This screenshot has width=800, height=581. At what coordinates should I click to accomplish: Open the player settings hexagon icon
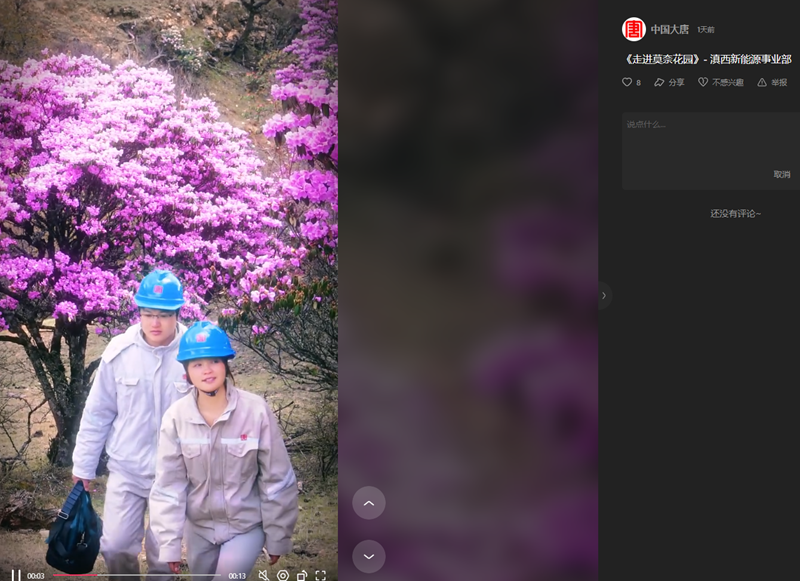[283, 575]
